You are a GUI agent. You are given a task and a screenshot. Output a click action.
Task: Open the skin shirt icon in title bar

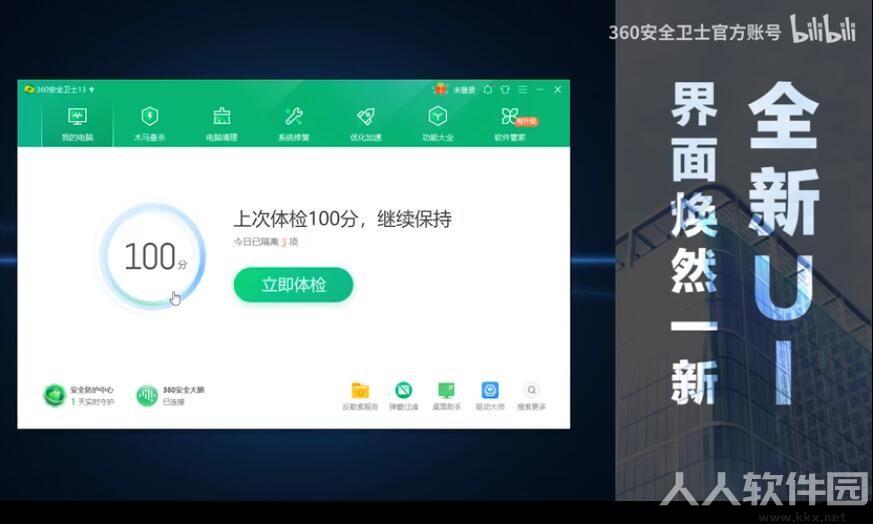point(505,89)
